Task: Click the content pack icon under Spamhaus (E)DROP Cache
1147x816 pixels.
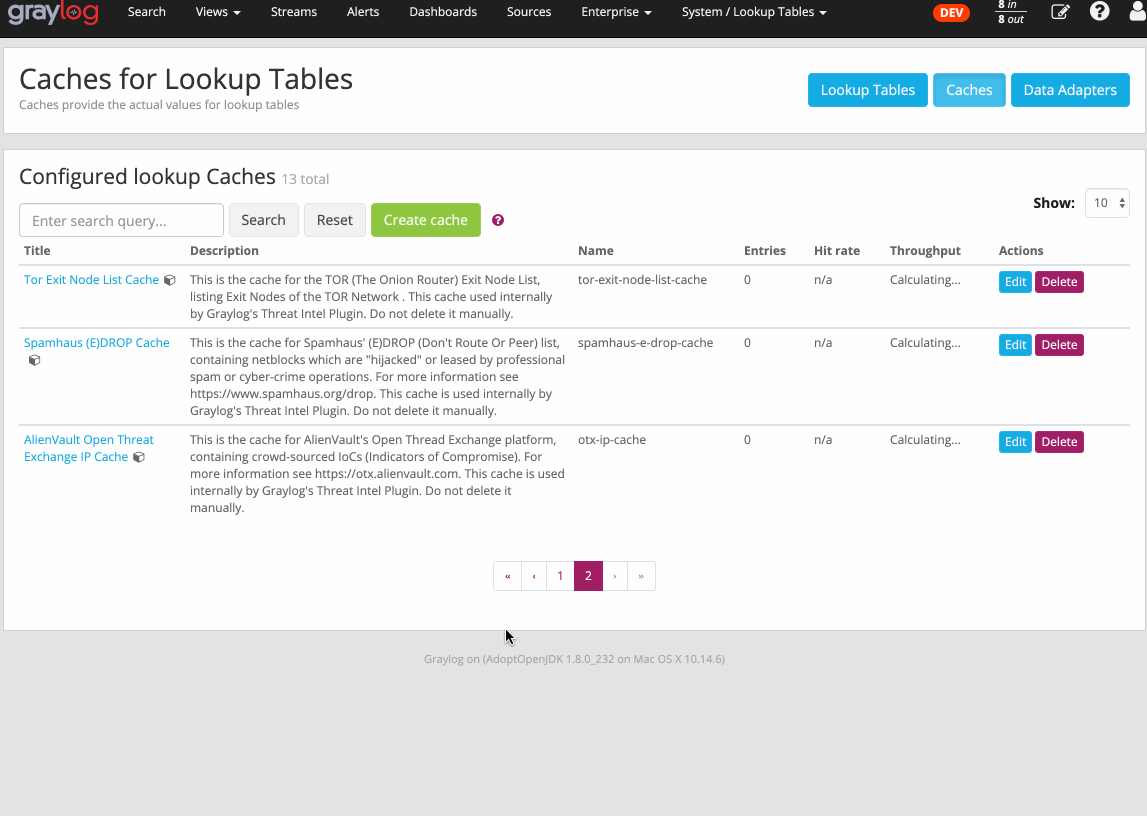Action: (34, 360)
